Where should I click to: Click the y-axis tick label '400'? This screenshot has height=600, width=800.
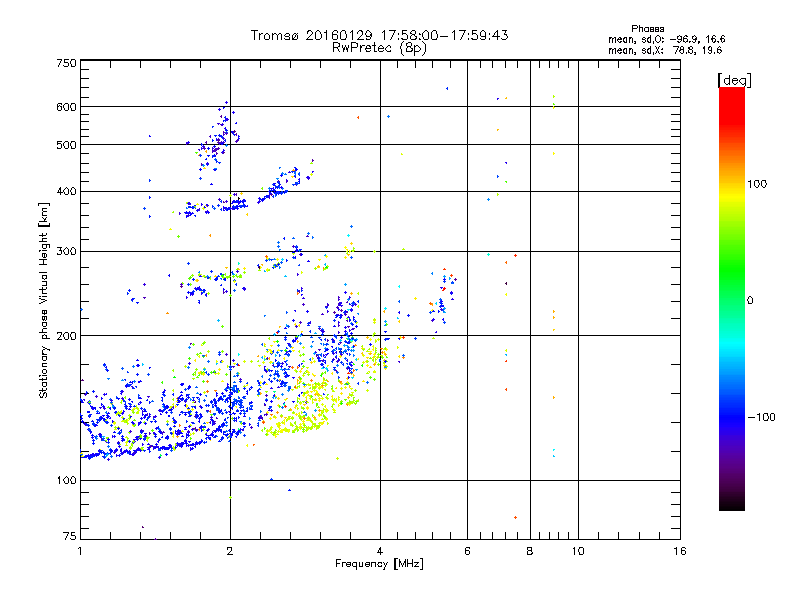coord(66,191)
